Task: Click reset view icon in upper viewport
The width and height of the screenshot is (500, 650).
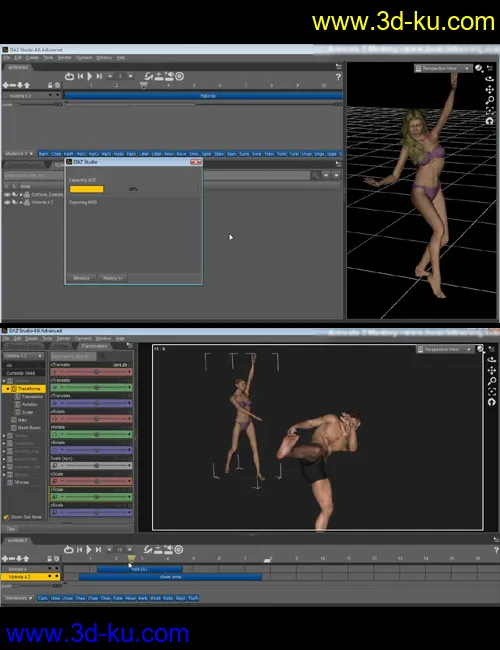Action: [x=490, y=121]
